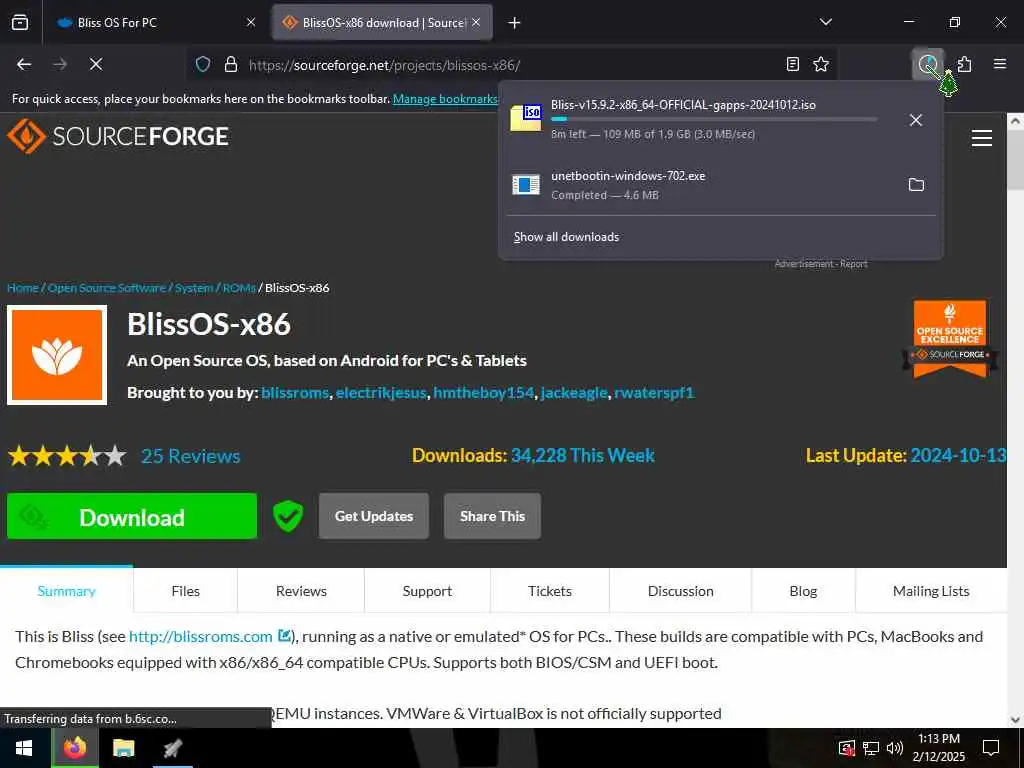
Task: Switch to the Reviews tab
Action: pos(301,590)
